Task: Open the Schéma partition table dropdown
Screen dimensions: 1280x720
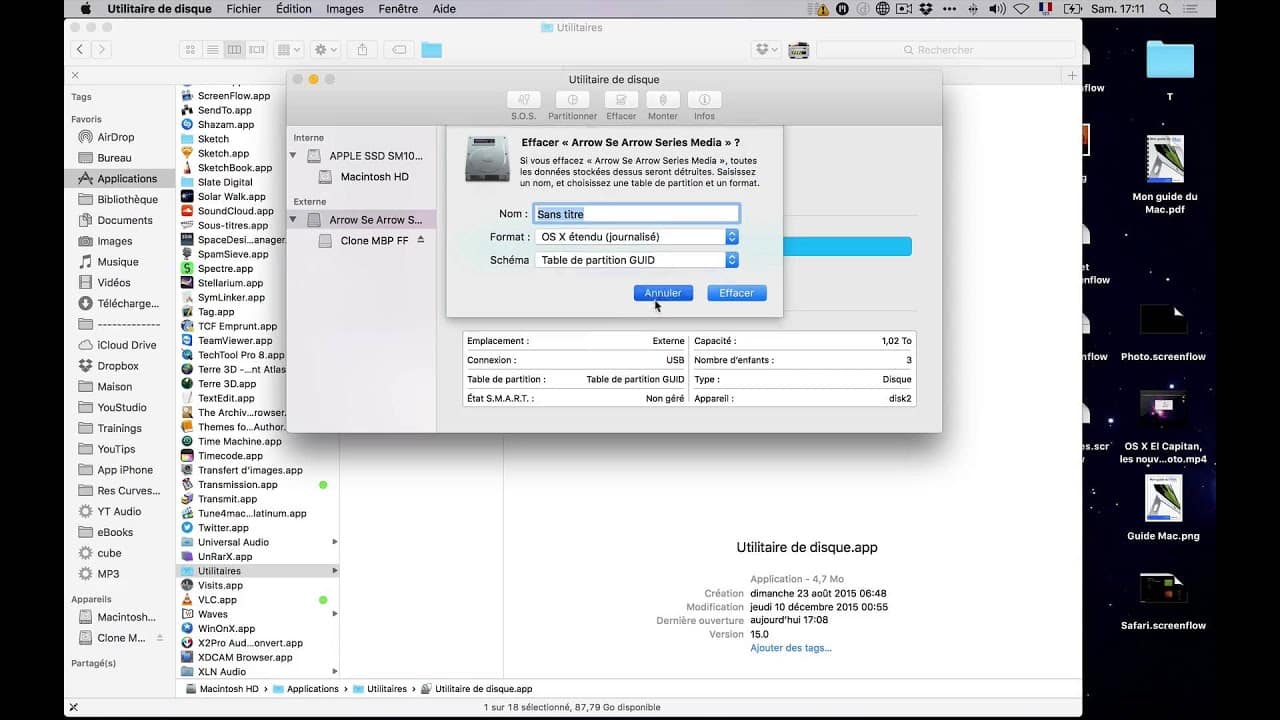Action: coord(637,260)
